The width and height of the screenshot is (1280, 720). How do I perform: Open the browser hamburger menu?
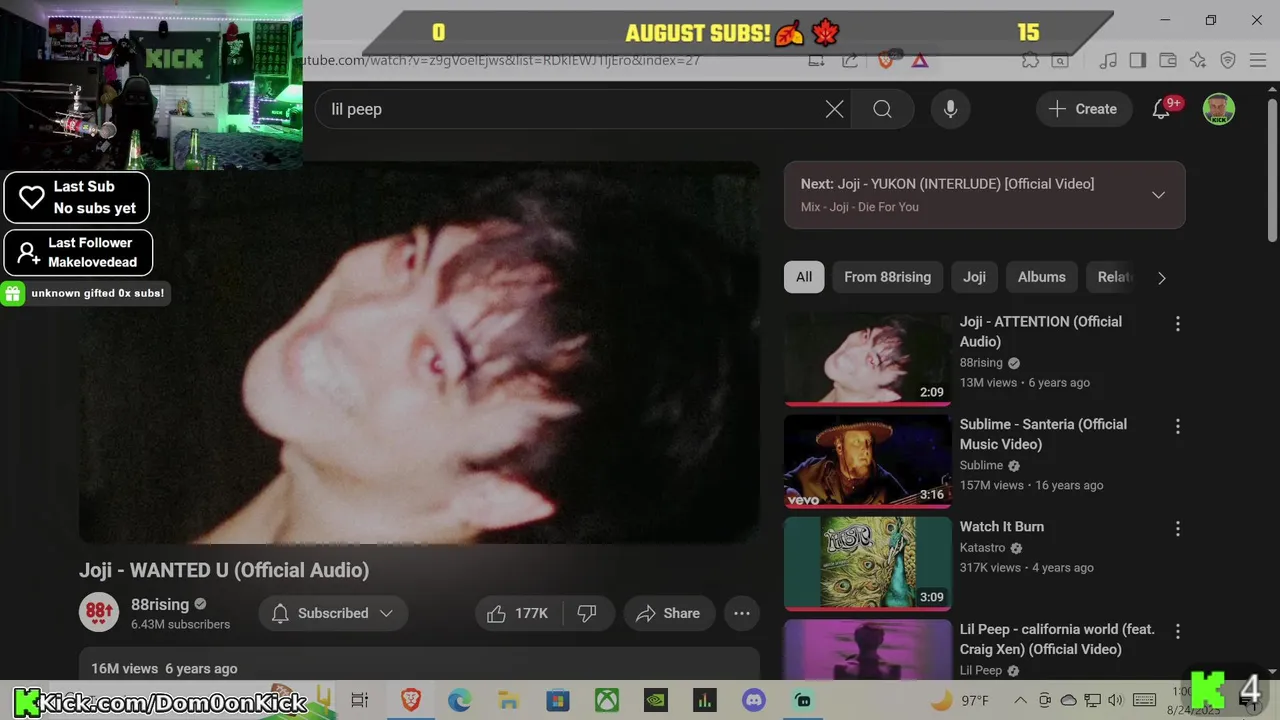pyautogui.click(x=1260, y=60)
